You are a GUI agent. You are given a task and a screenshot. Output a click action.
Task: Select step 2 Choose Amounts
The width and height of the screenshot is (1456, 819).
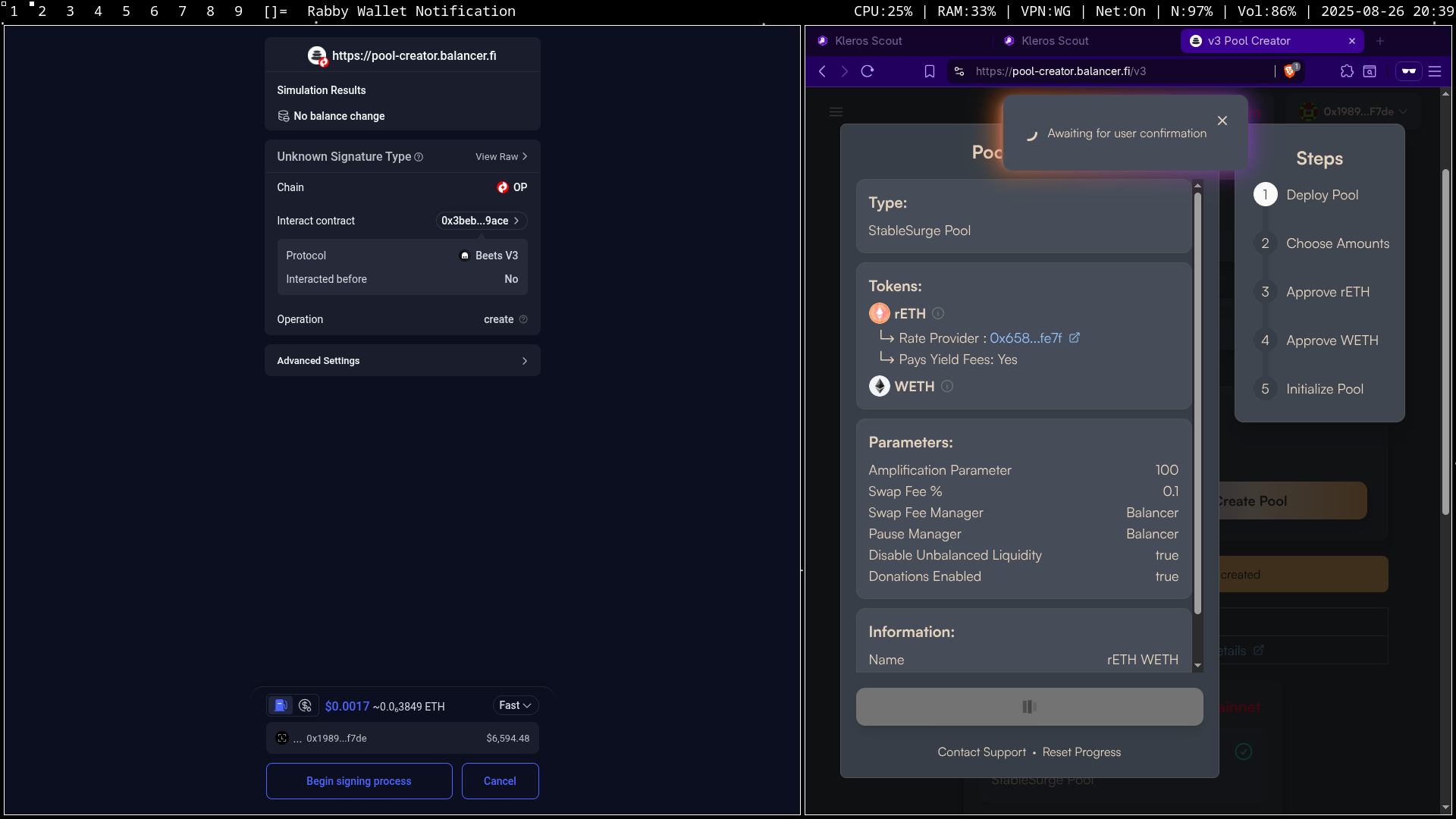click(x=1321, y=243)
